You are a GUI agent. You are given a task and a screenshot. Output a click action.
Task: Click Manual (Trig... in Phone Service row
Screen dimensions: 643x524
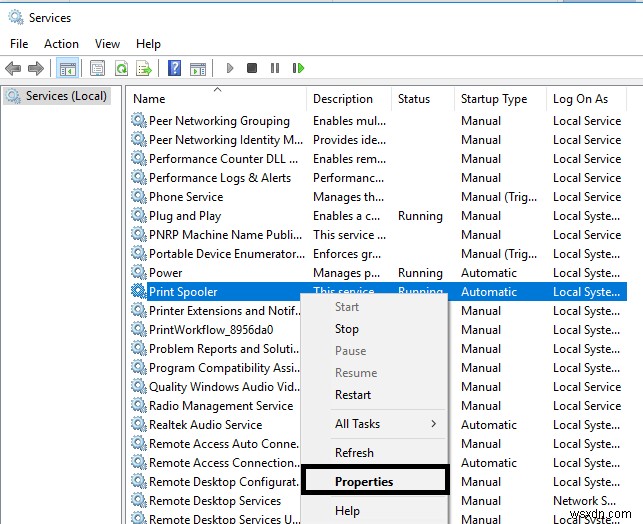(x=499, y=197)
